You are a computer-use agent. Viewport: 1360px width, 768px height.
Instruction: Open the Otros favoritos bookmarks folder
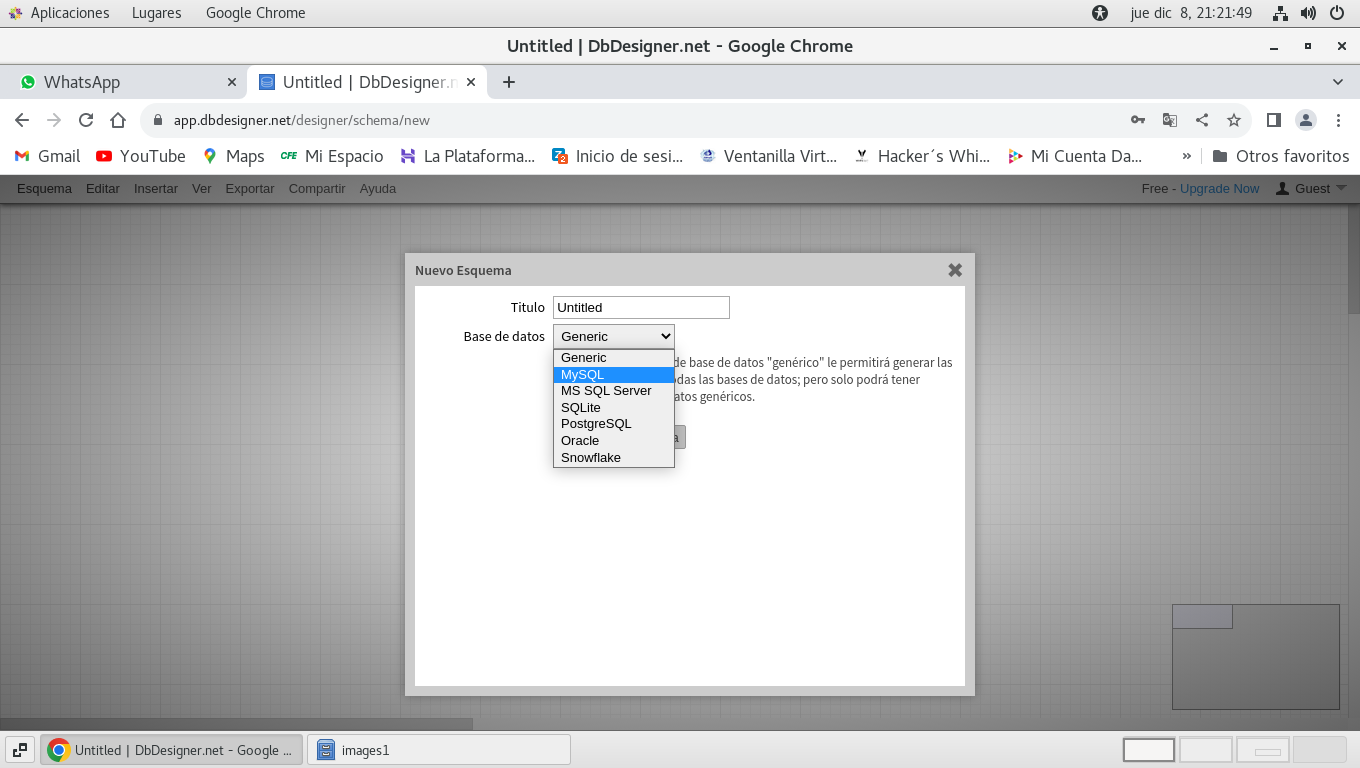[x=1280, y=156]
